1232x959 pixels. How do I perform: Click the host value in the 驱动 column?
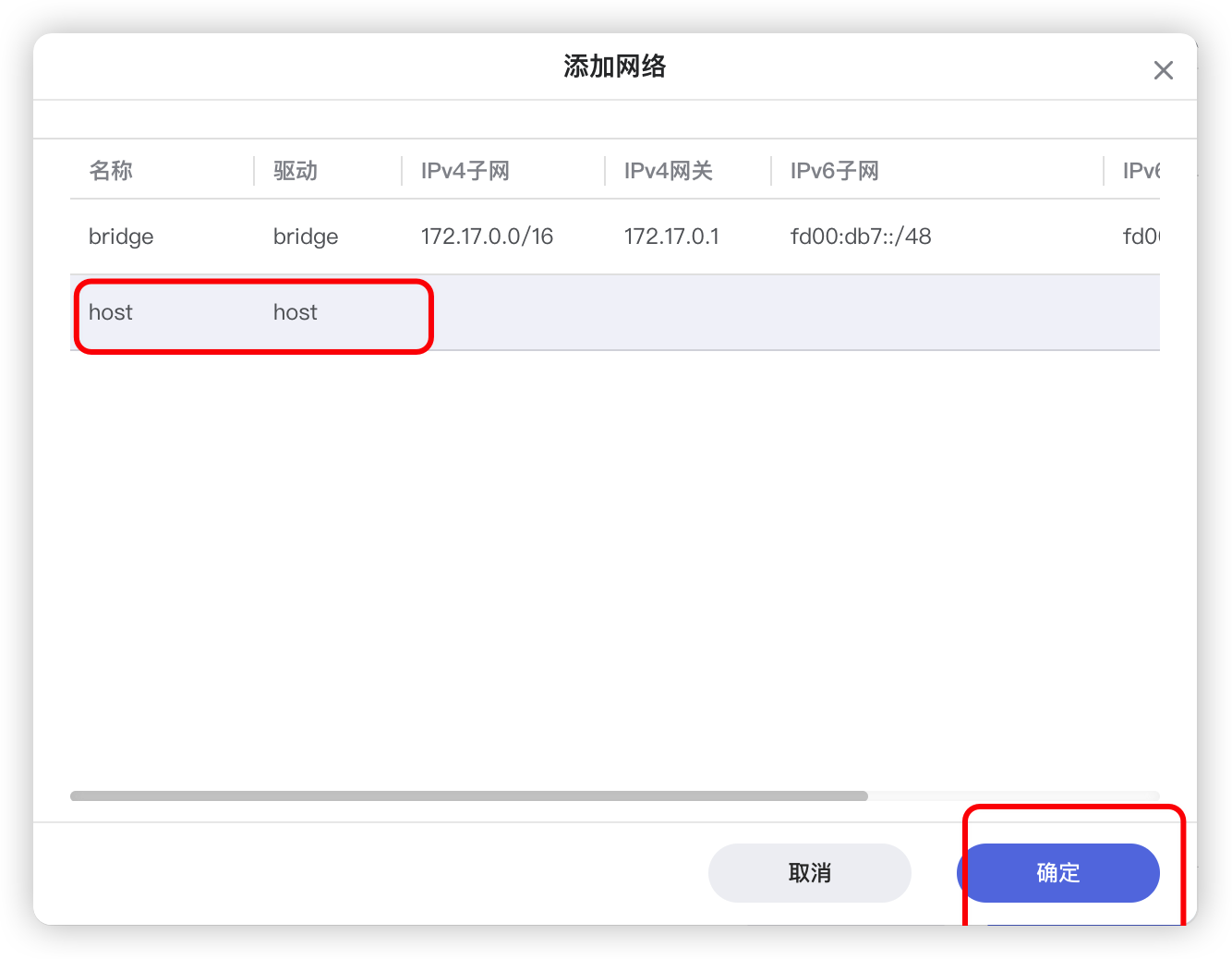296,312
